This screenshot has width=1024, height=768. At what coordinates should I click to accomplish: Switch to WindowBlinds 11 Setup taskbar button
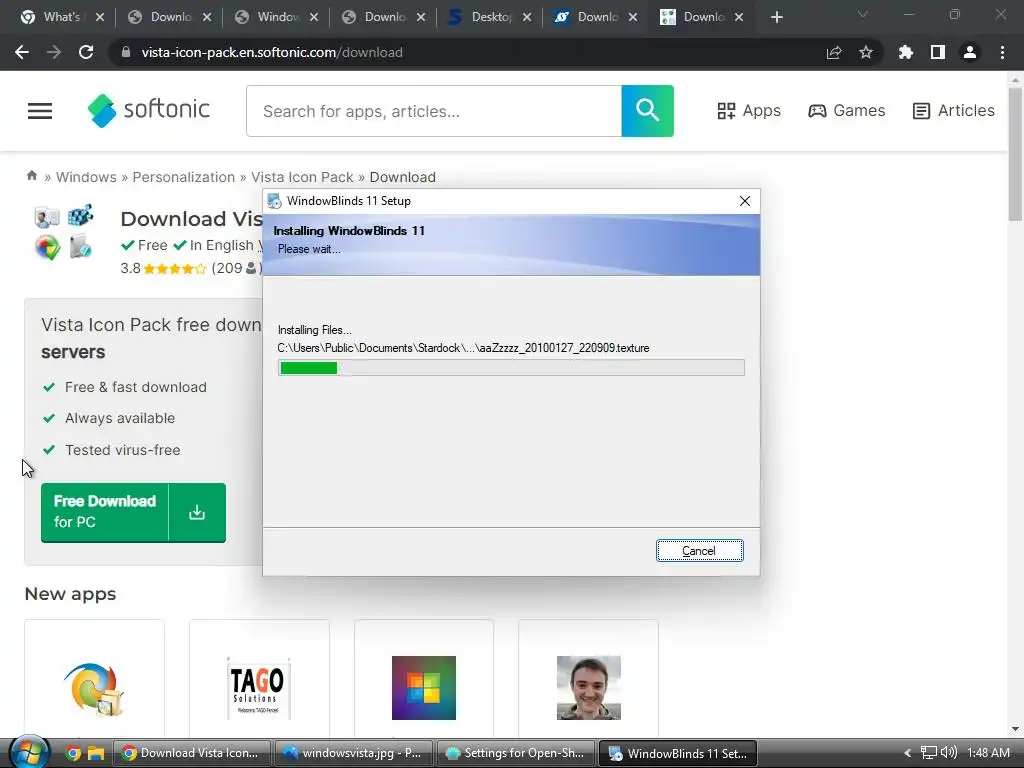678,753
